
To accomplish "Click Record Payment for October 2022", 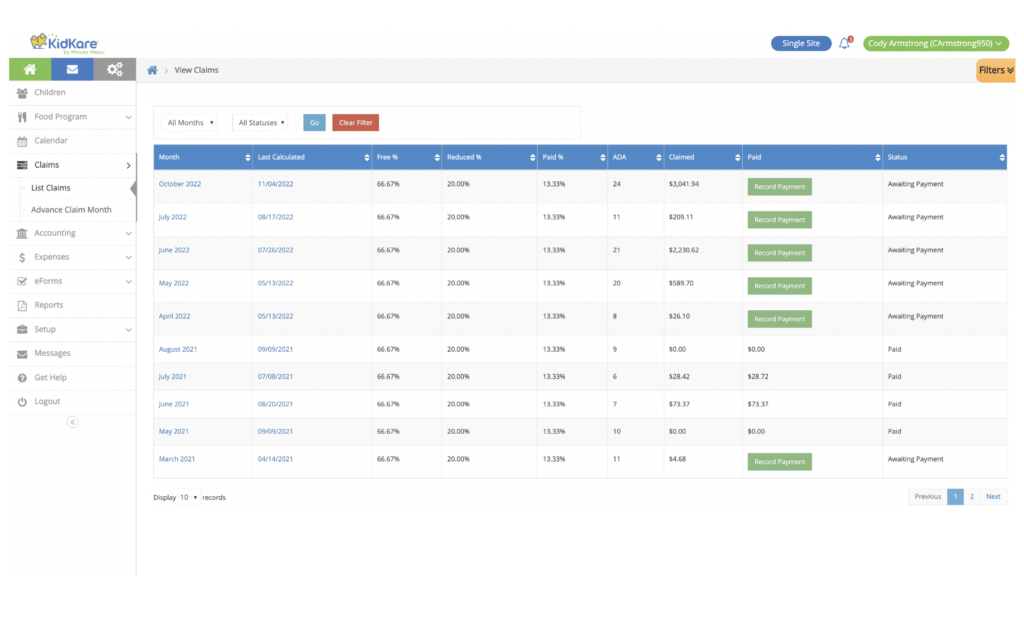I will tap(779, 186).
